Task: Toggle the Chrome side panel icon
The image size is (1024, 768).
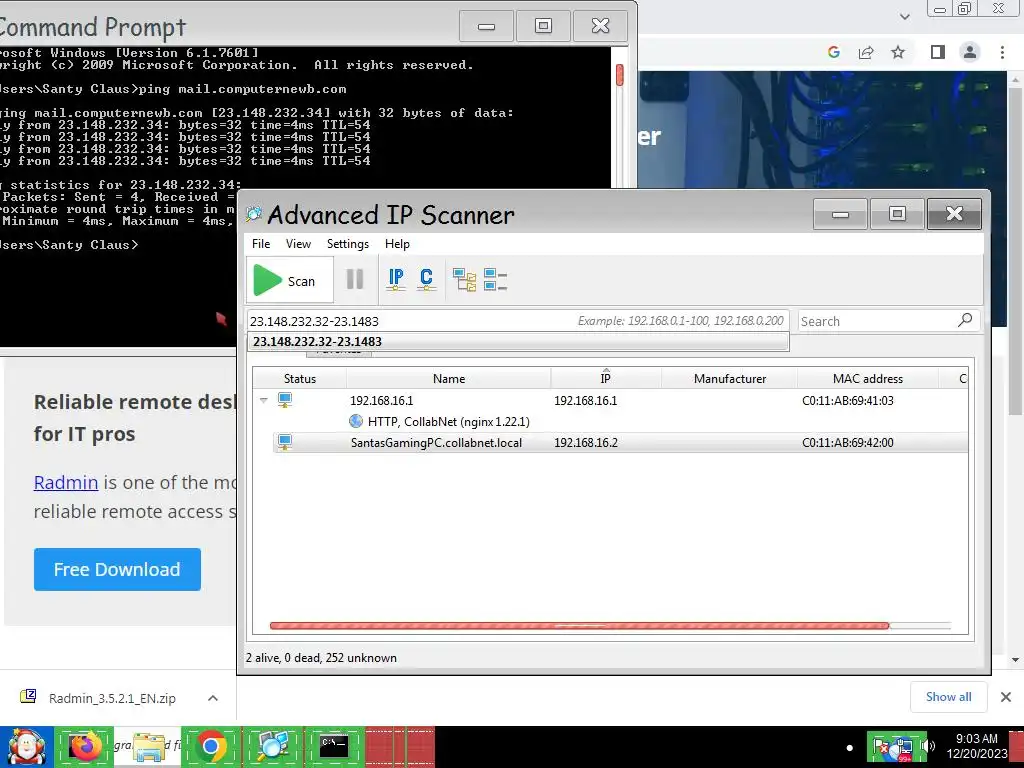Action: (x=938, y=52)
